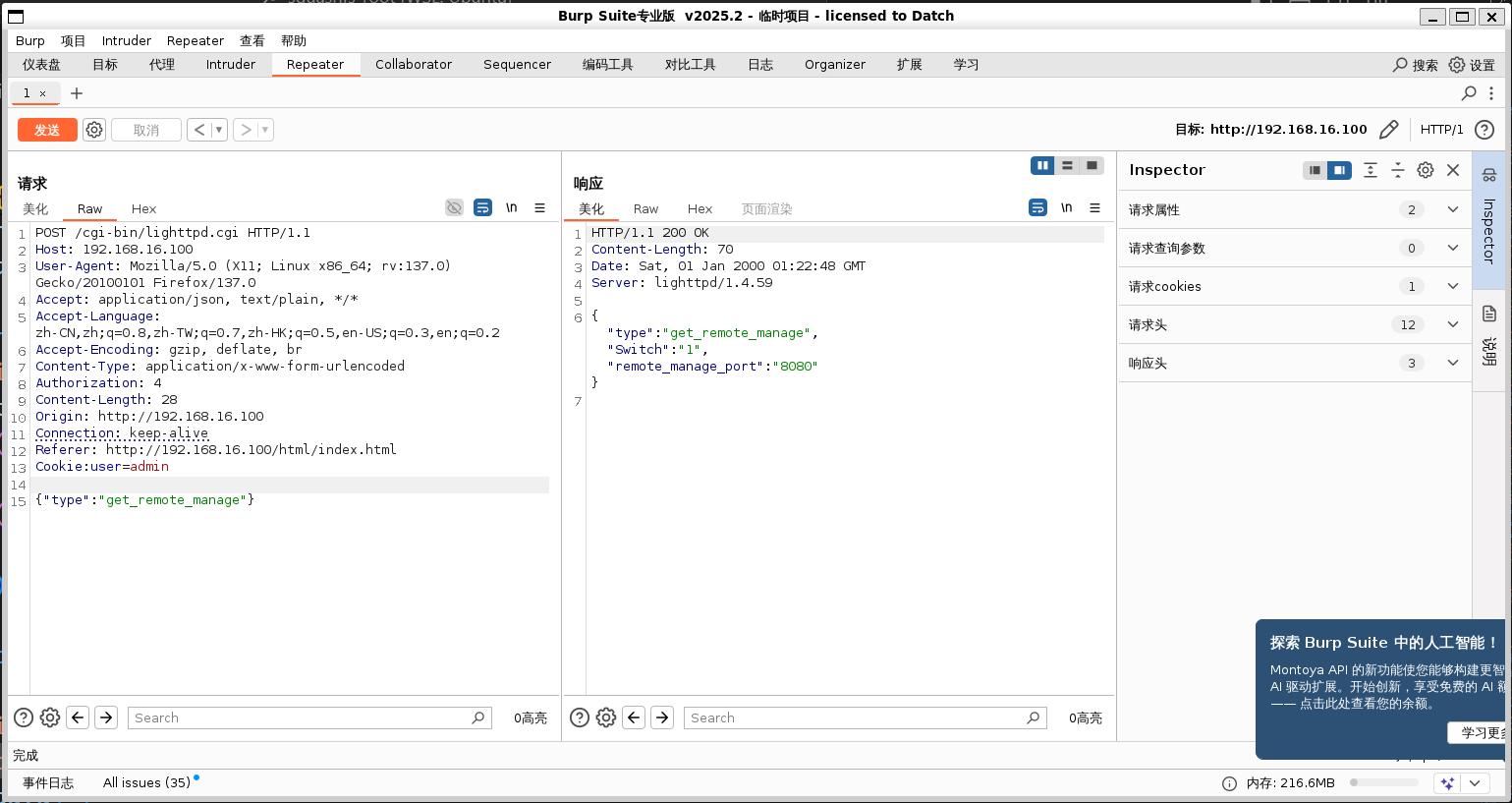Click the memory usage bar in status bar
The image size is (1512, 803).
[x=1383, y=783]
